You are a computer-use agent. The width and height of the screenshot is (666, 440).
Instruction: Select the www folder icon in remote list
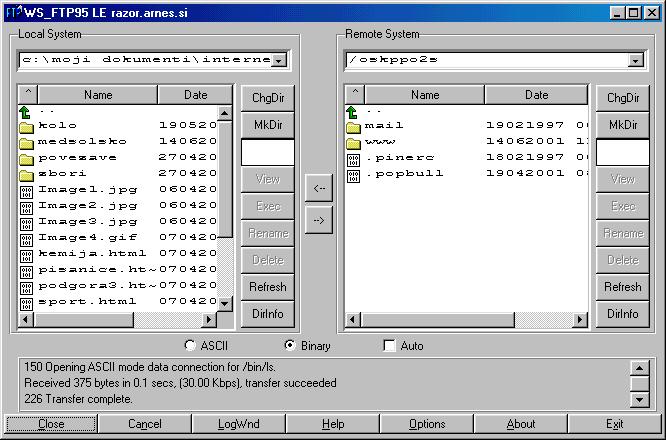click(x=353, y=142)
